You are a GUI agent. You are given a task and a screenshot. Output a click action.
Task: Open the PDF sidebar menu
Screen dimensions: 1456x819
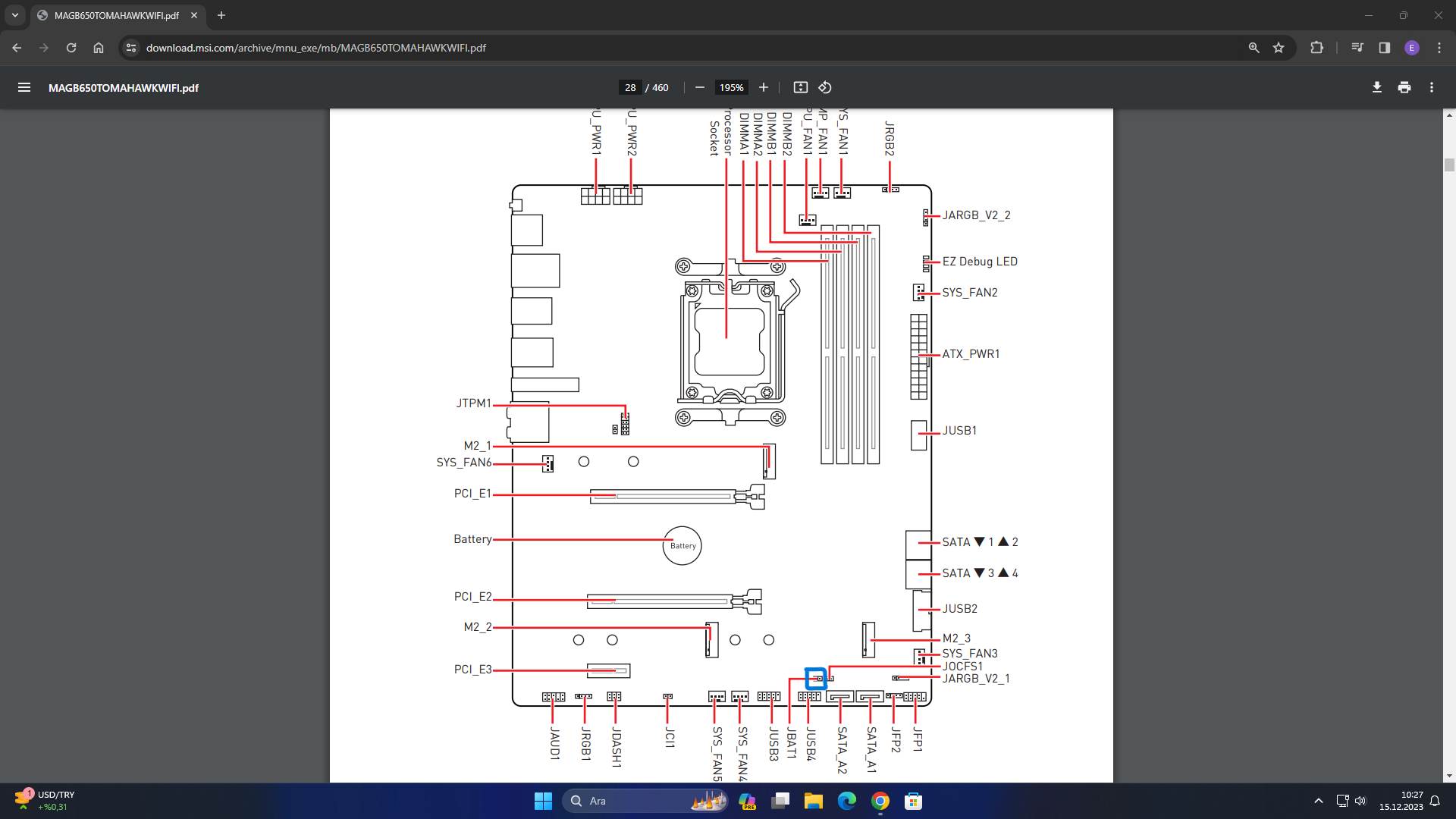coord(24,88)
